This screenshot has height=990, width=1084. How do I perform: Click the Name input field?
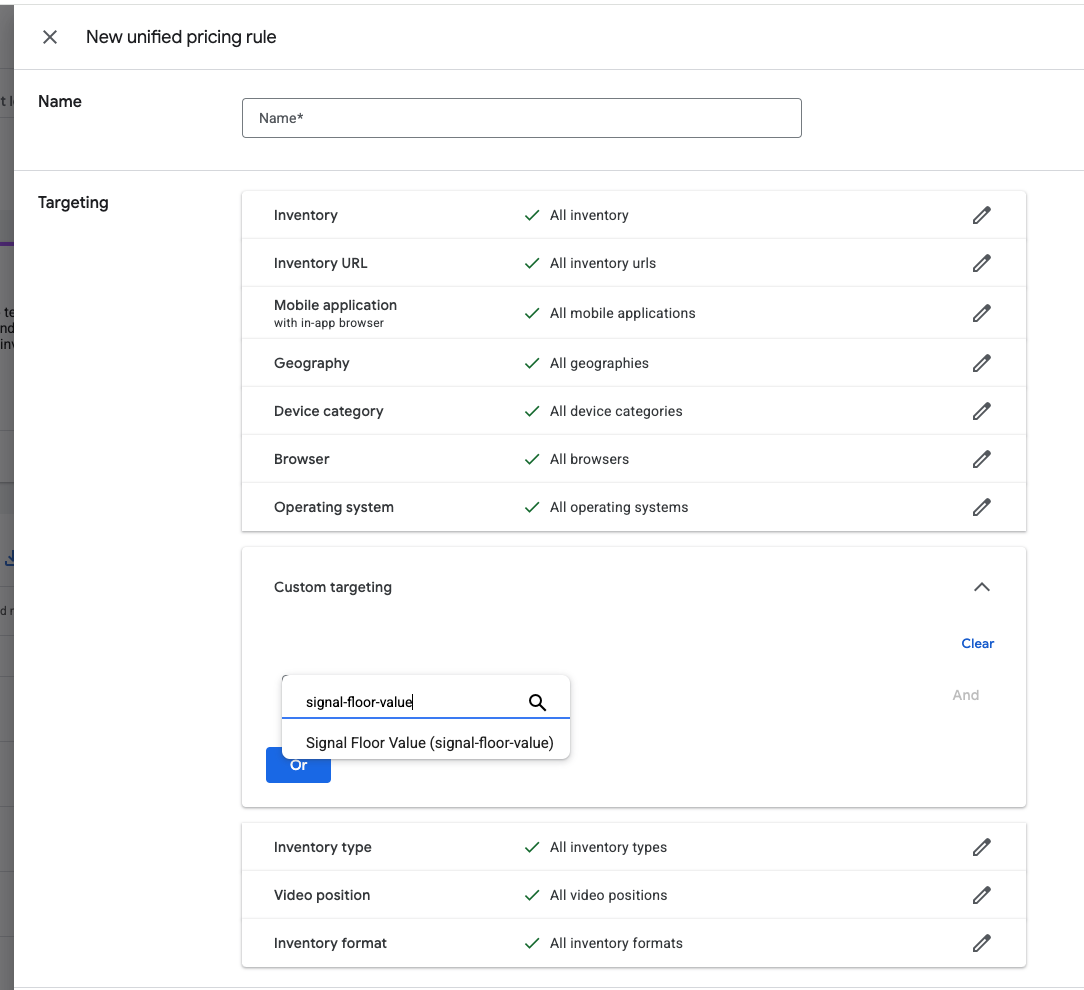521,118
